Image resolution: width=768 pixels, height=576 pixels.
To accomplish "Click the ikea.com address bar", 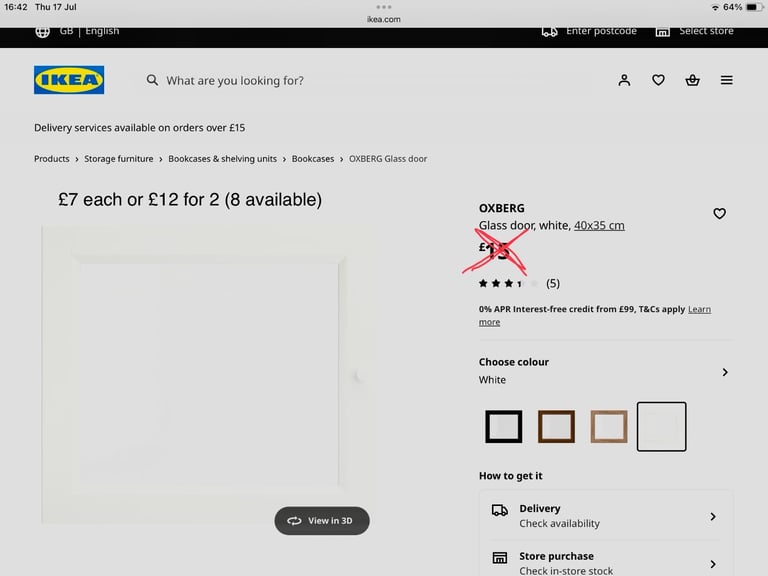I will 384,19.
